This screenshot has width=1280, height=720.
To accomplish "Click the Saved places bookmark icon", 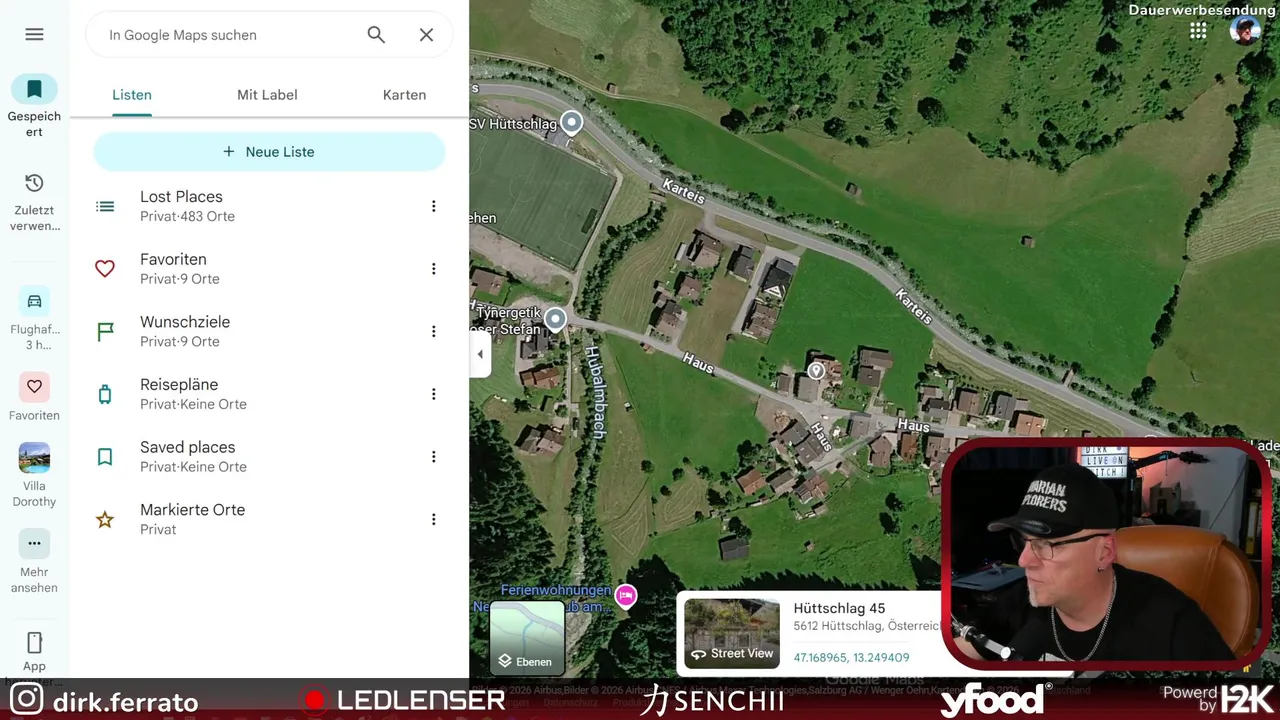I will pos(105,457).
